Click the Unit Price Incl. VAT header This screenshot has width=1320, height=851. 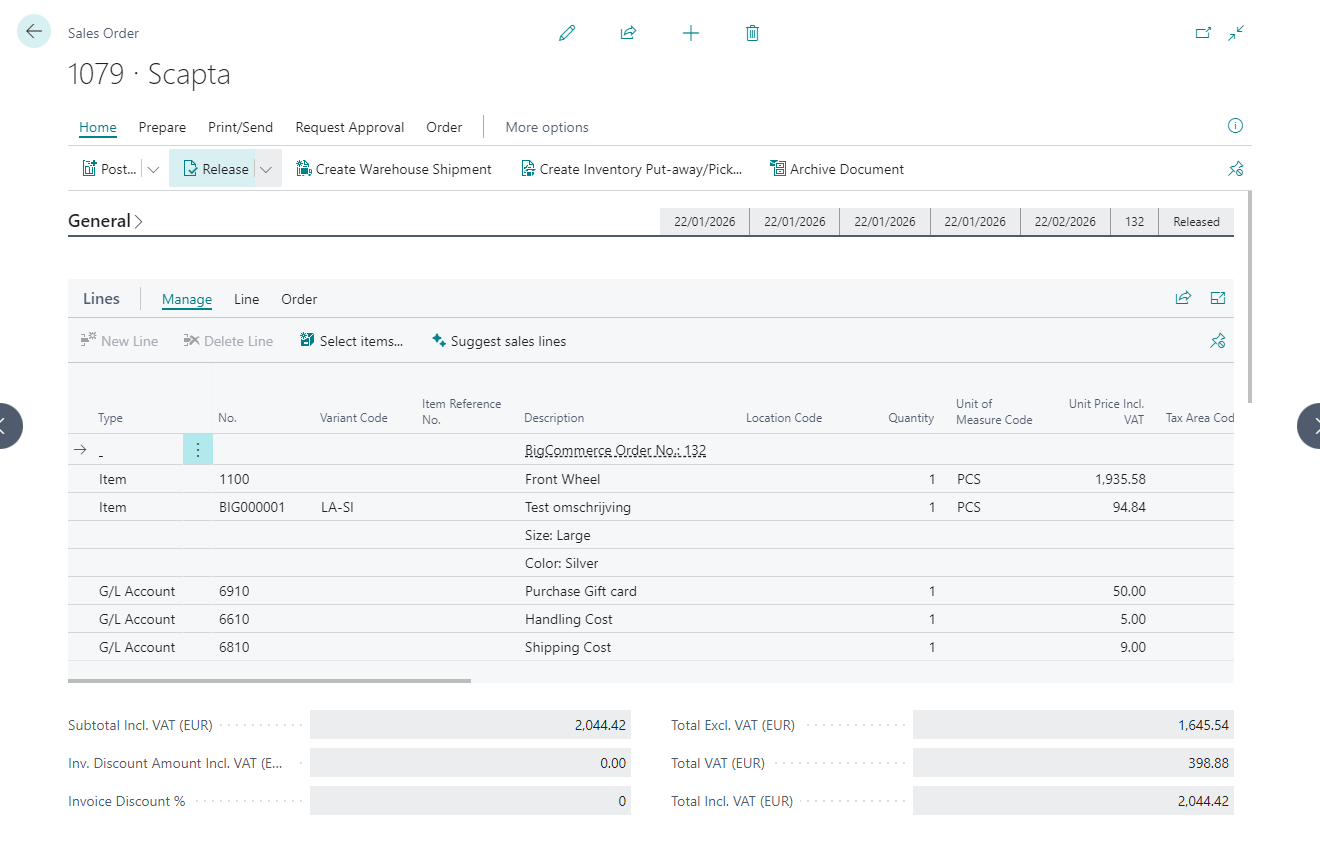coord(1106,412)
